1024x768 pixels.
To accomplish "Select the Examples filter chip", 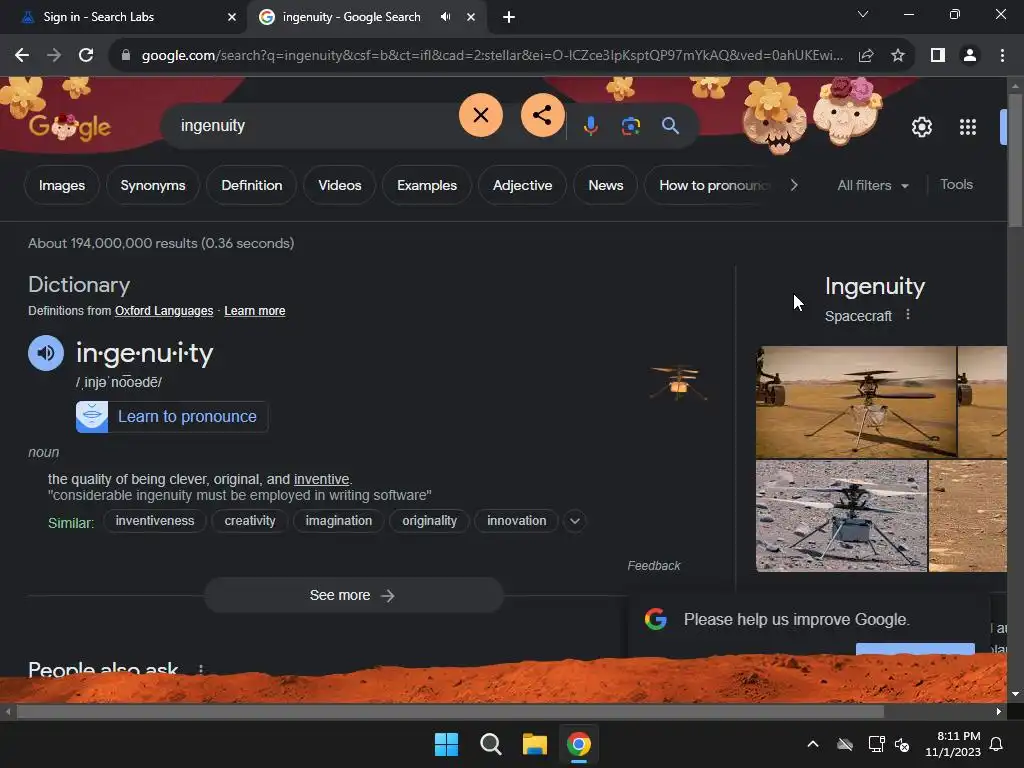I will (x=426, y=185).
